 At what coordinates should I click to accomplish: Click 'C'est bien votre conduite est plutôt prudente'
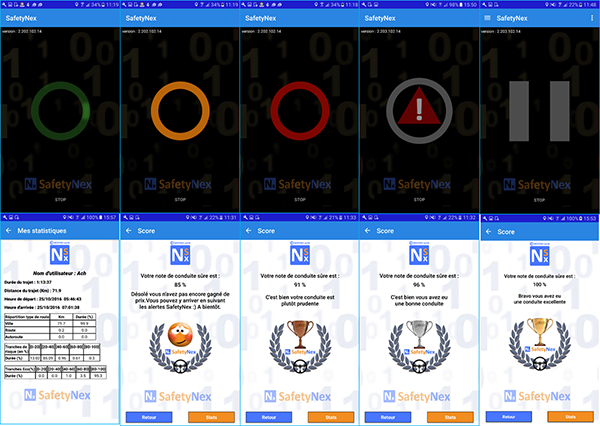pyautogui.click(x=300, y=300)
